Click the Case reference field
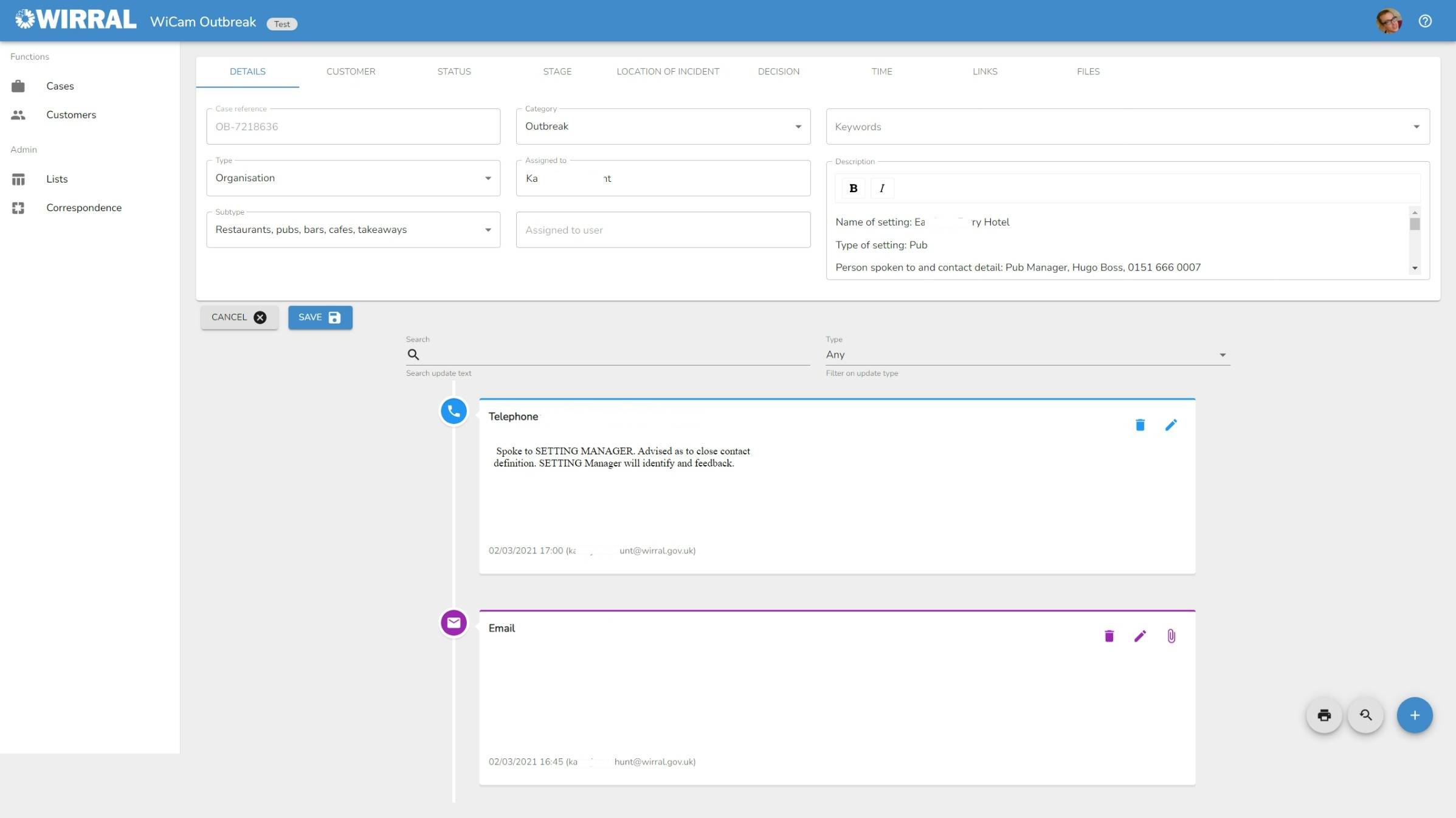 tap(353, 127)
